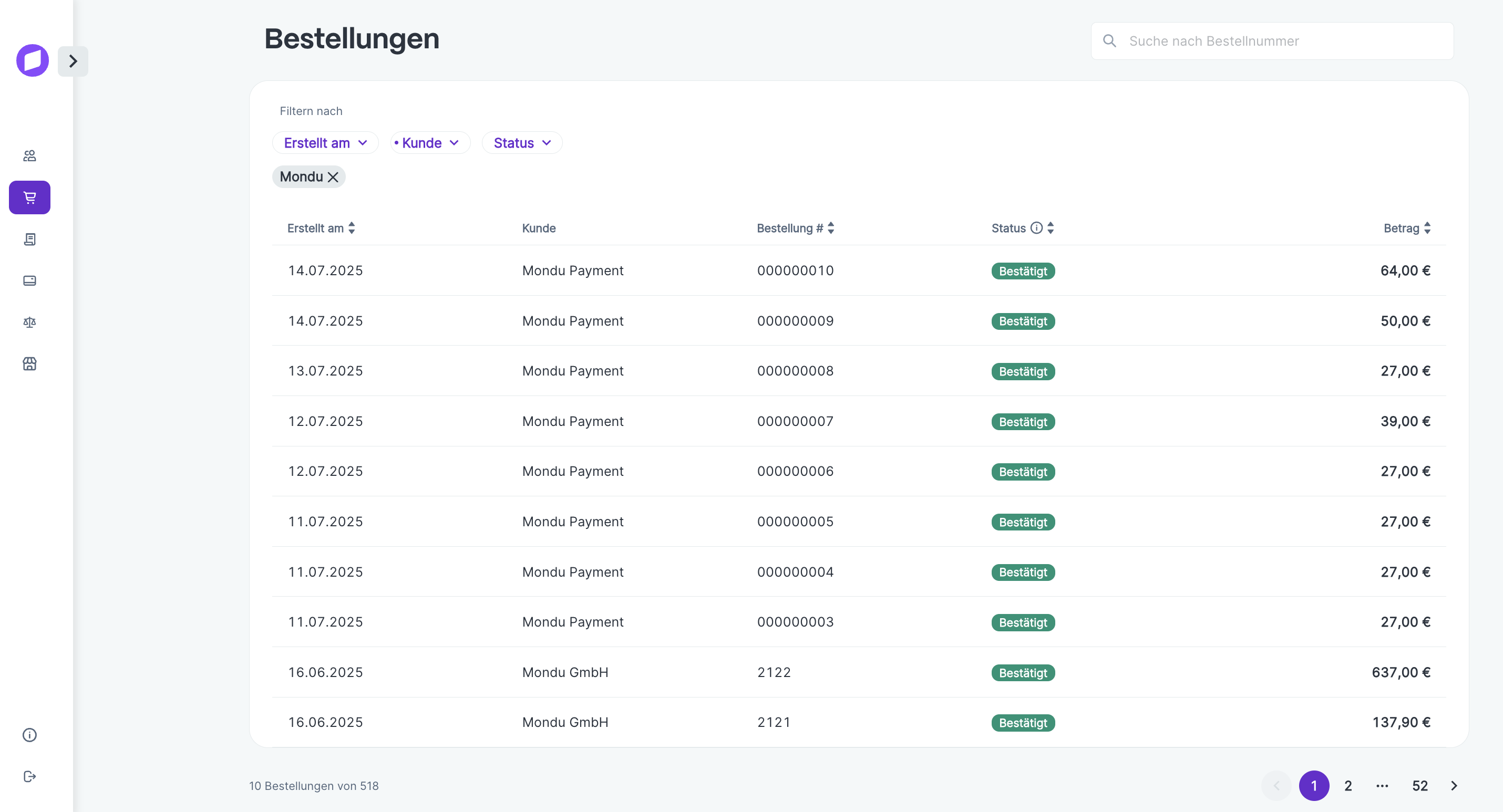Image resolution: width=1503 pixels, height=812 pixels.
Task: Sort table by Status column arrows
Action: tap(1051, 228)
